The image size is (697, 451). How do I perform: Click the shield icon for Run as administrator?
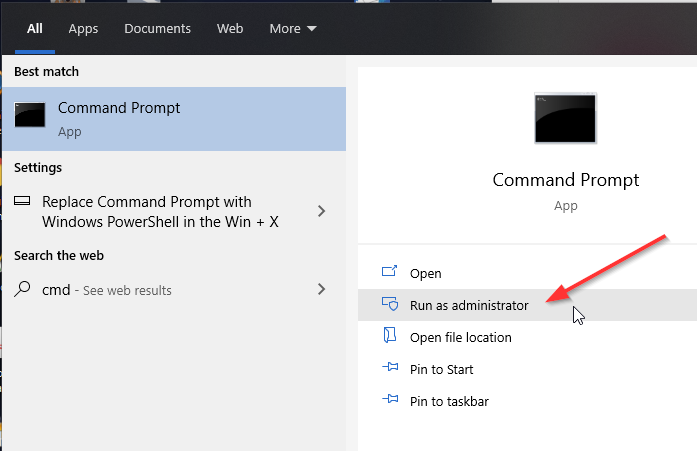coord(390,303)
